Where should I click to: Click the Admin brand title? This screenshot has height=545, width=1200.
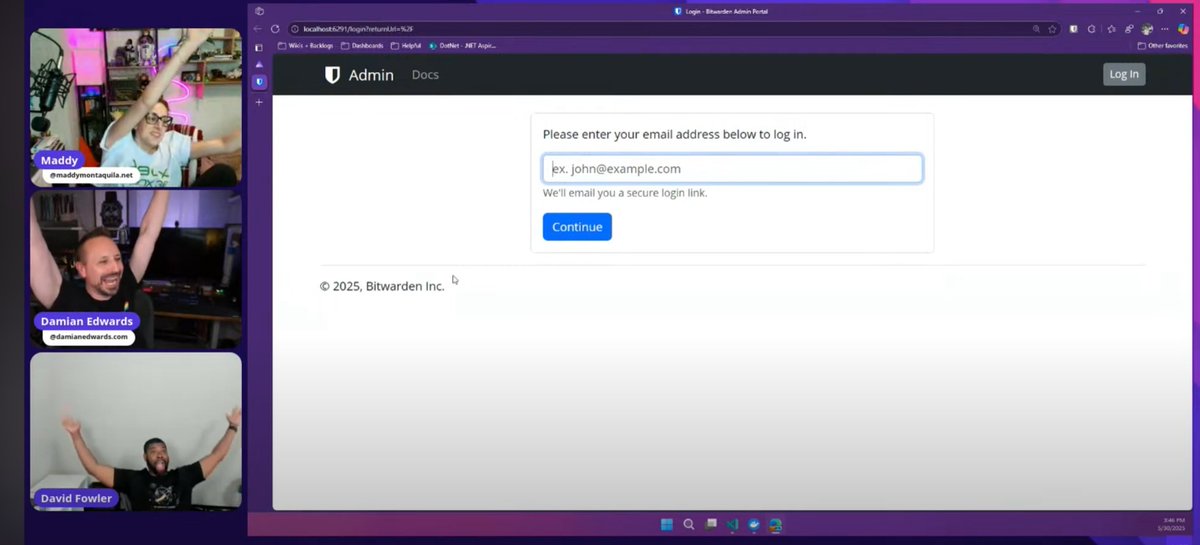click(371, 75)
